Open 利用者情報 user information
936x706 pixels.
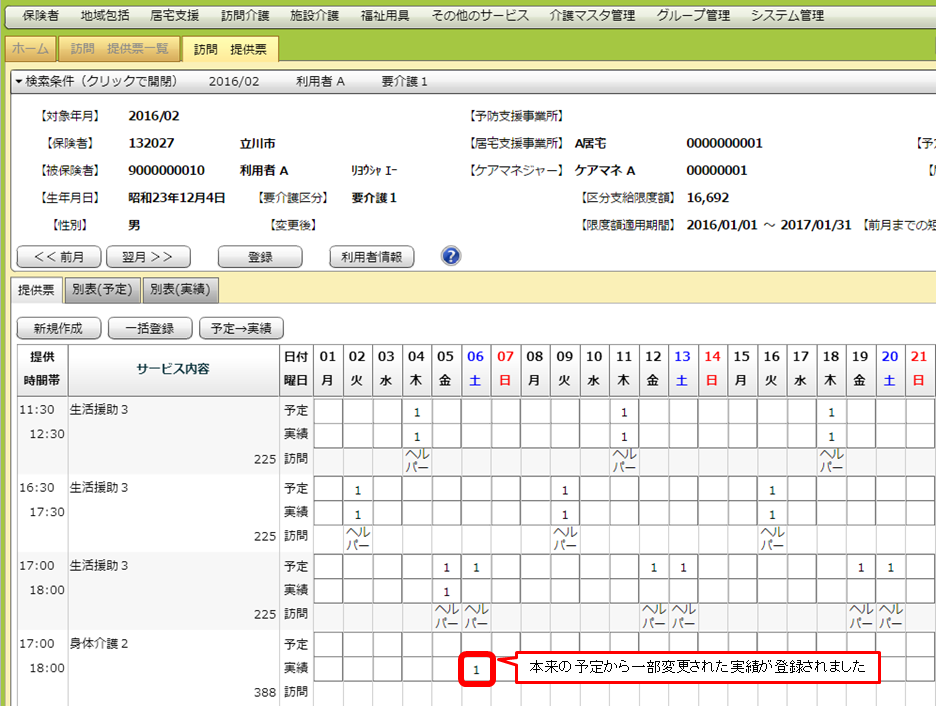[371, 257]
